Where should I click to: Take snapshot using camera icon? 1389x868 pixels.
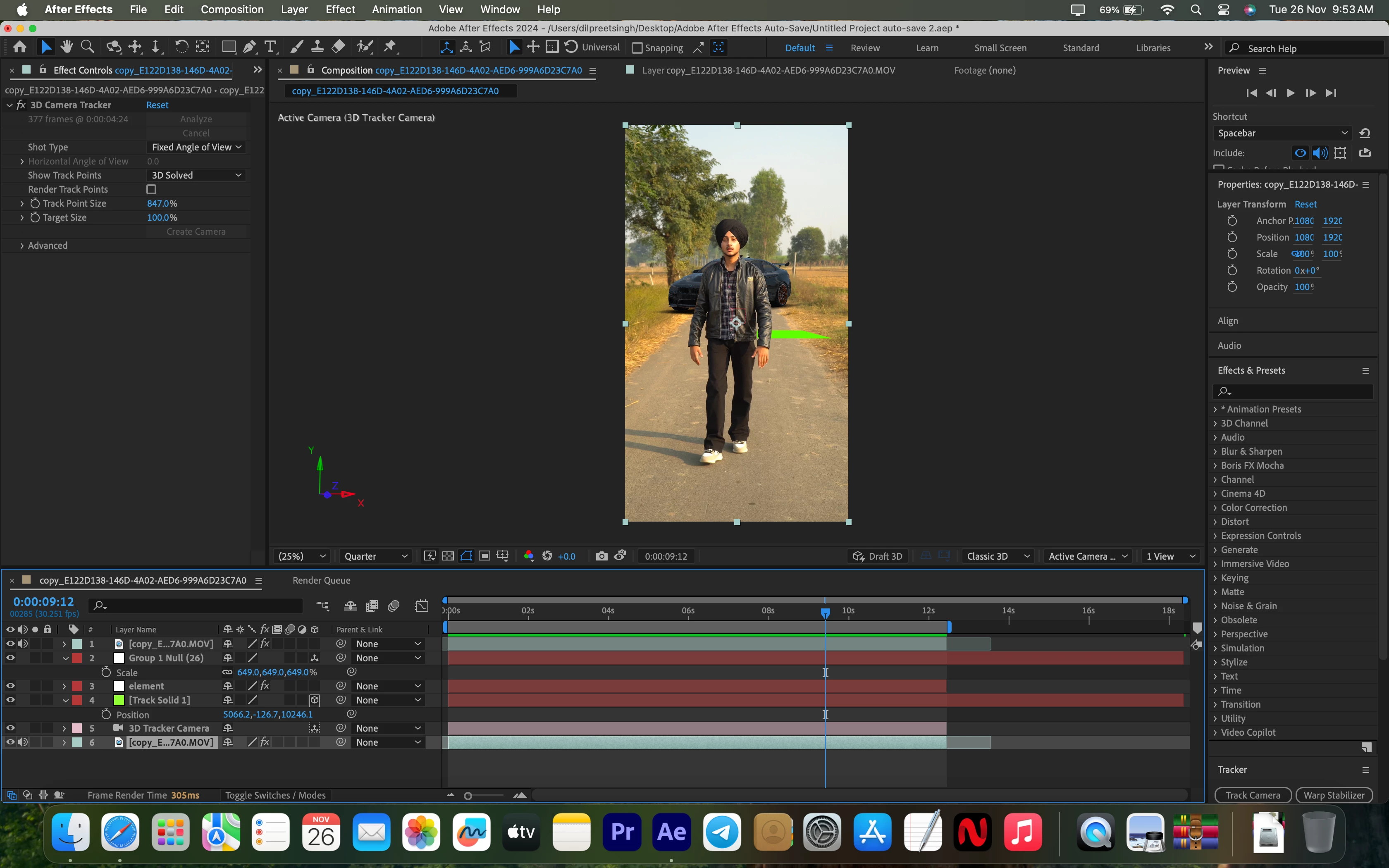click(x=601, y=556)
